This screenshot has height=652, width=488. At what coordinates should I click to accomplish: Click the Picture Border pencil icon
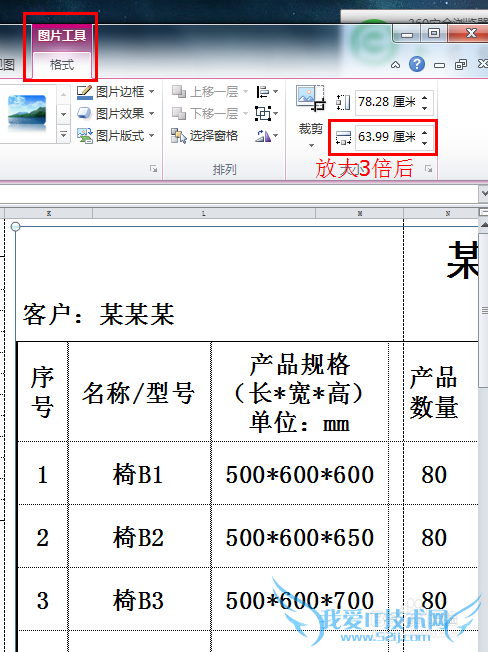[84, 91]
